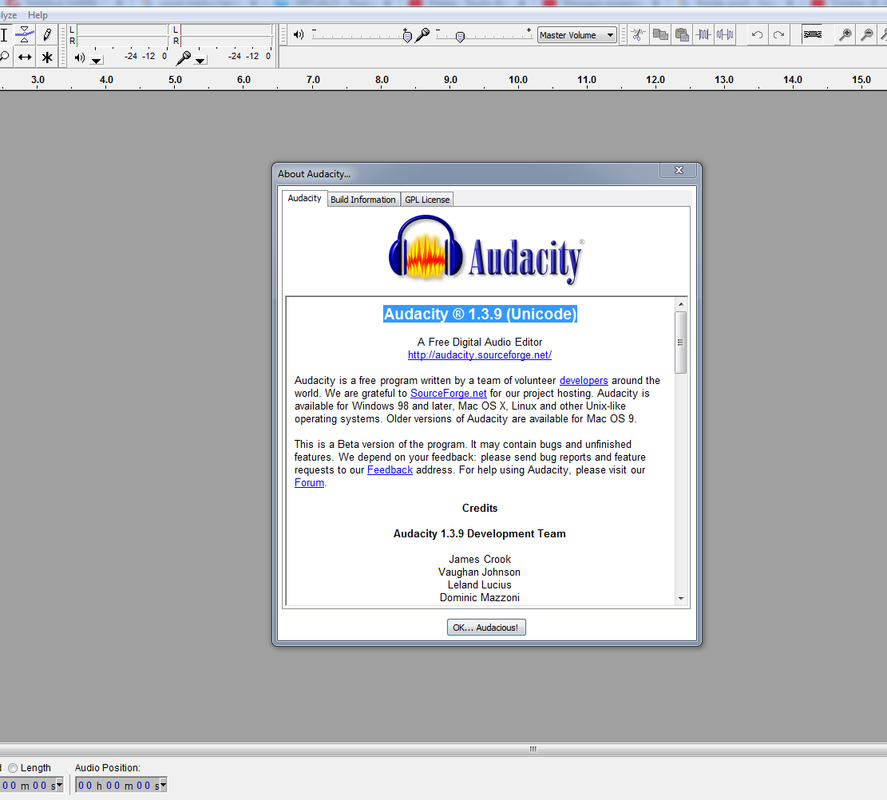
Task: Select the Multi-Tool asterisk mode
Action: (47, 57)
